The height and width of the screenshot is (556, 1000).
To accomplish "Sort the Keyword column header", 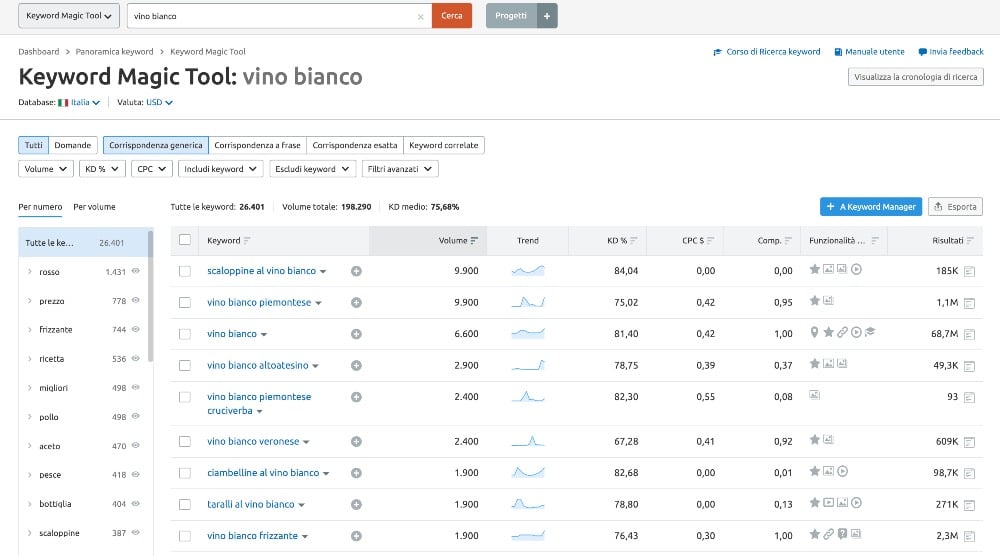I will pos(247,240).
